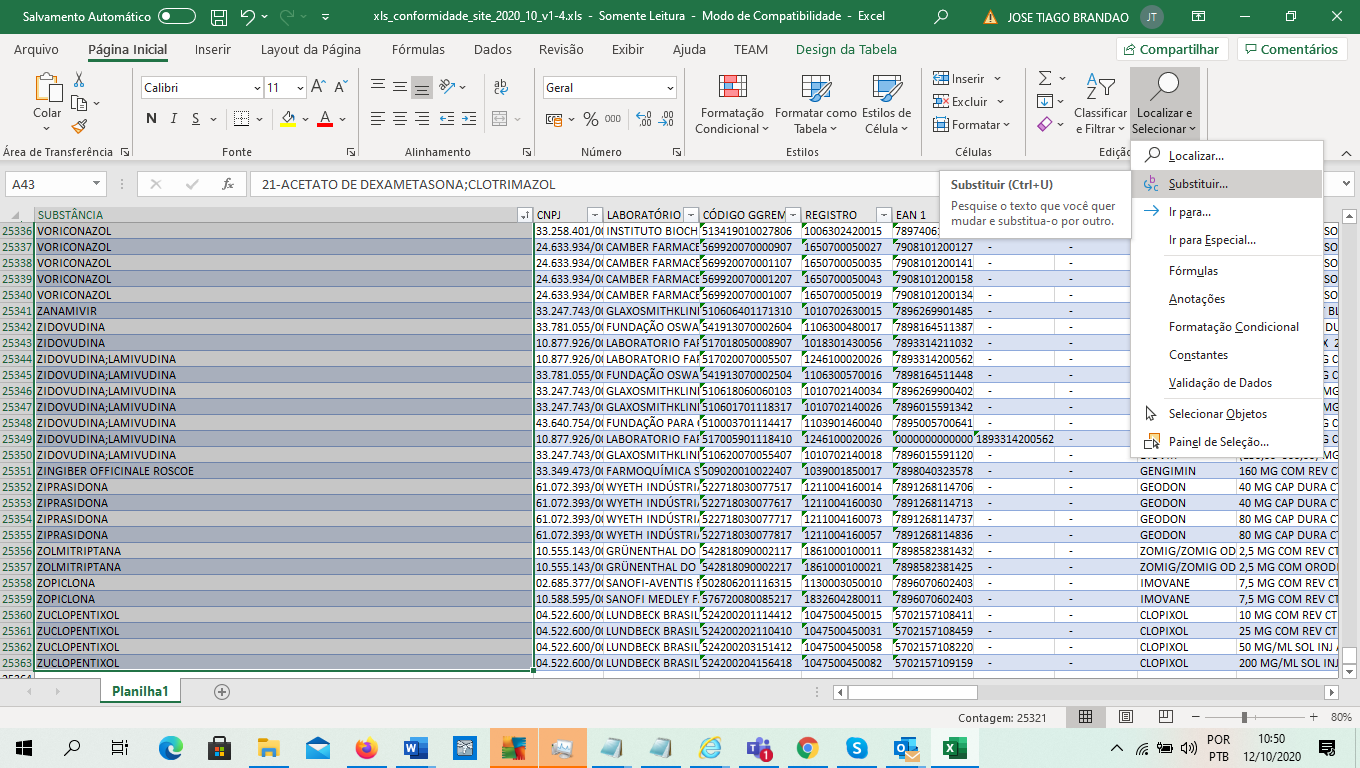Click the Windows Start button
The image size is (1360, 768).
pyautogui.click(x=24, y=747)
